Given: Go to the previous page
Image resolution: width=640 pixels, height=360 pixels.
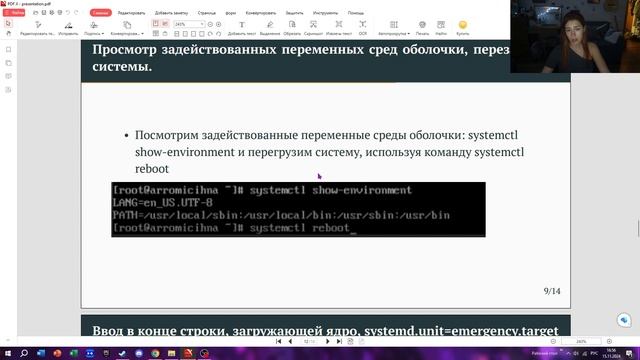Looking at the screenshot, I should click(290, 341).
